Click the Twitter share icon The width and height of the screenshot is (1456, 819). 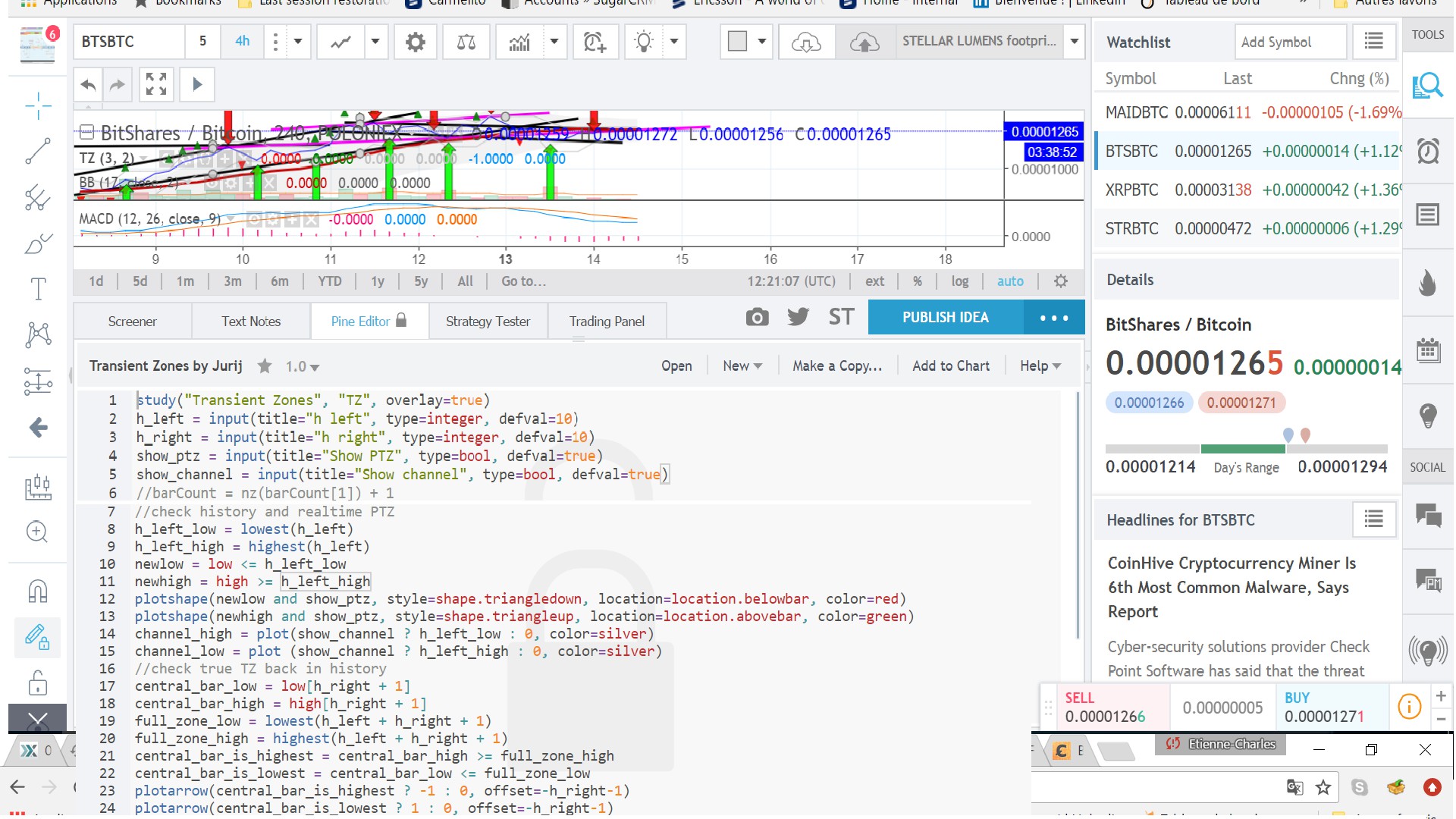point(798,317)
